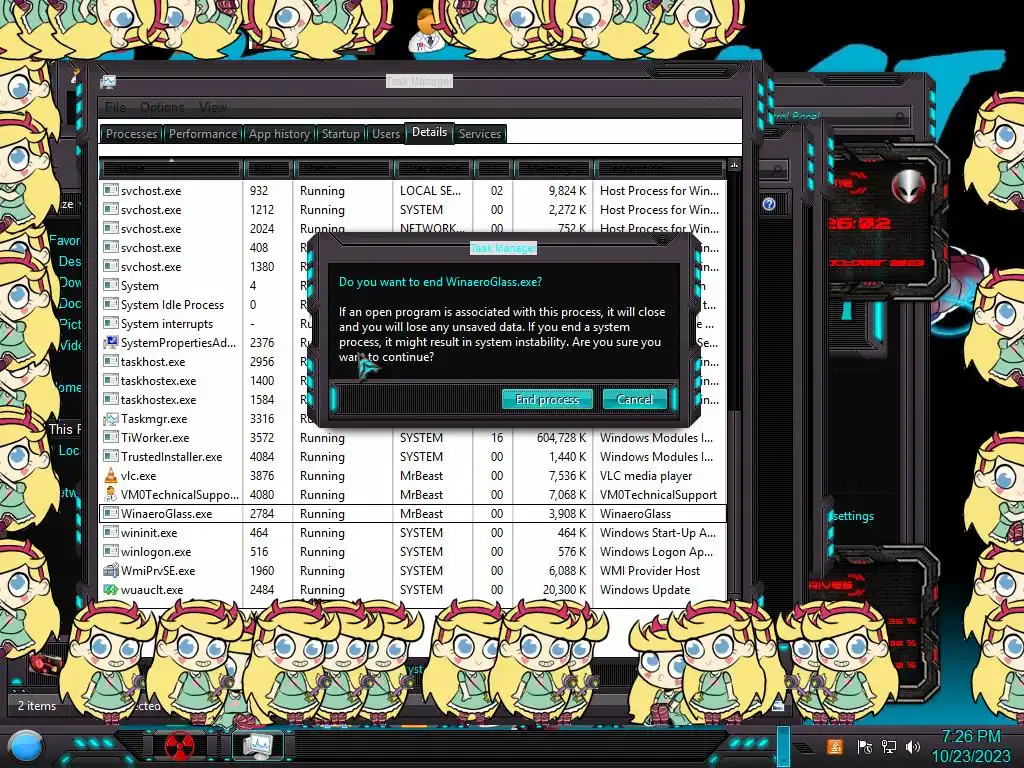
Task: Click the alien head gadget icon
Action: click(x=908, y=187)
